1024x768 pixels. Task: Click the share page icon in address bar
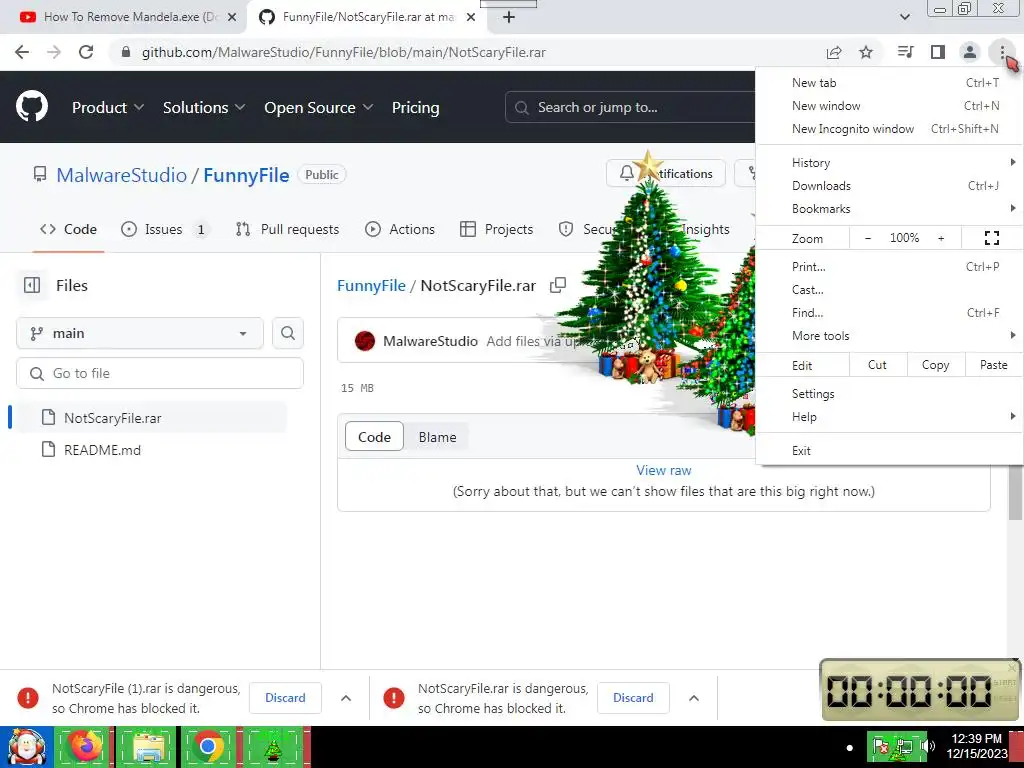click(x=834, y=52)
